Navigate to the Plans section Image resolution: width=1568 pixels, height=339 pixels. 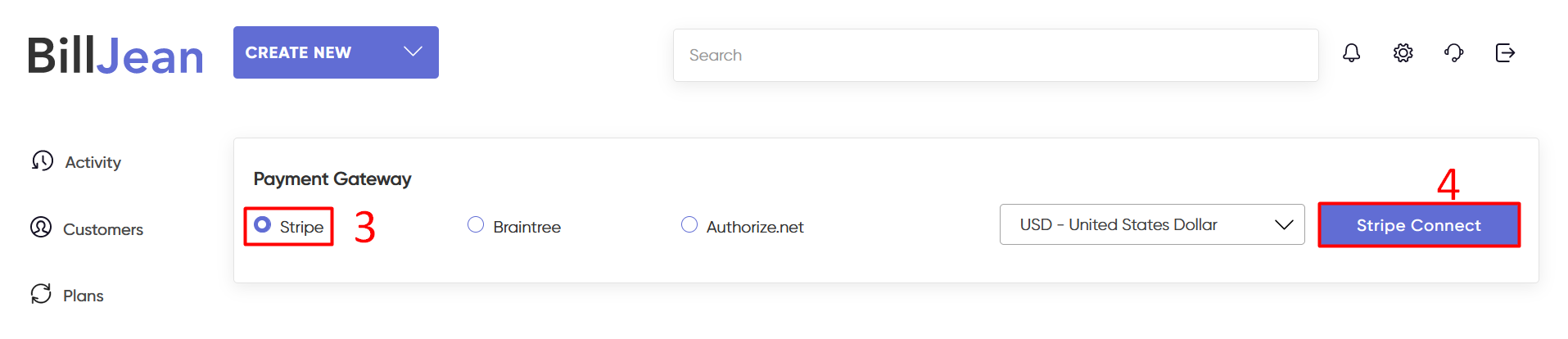click(x=84, y=296)
